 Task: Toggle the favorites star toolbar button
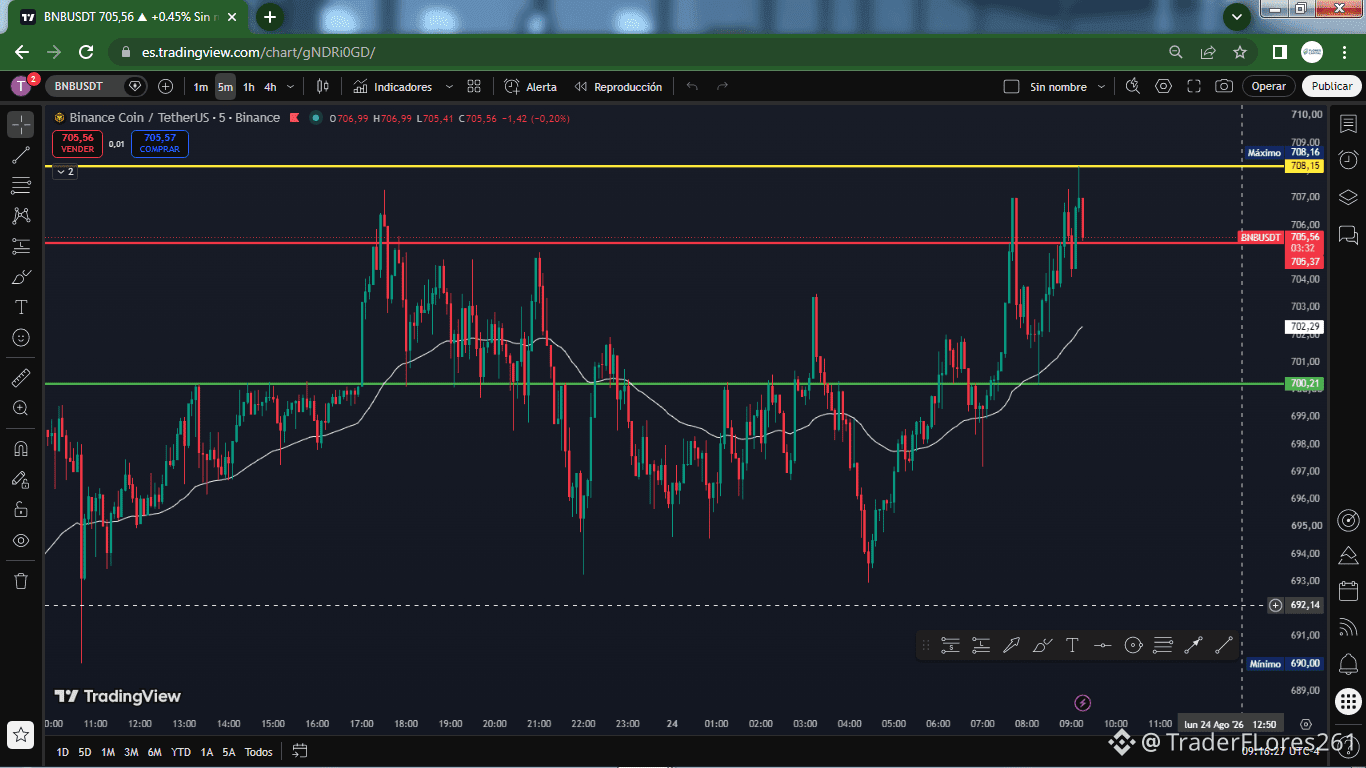pos(21,736)
